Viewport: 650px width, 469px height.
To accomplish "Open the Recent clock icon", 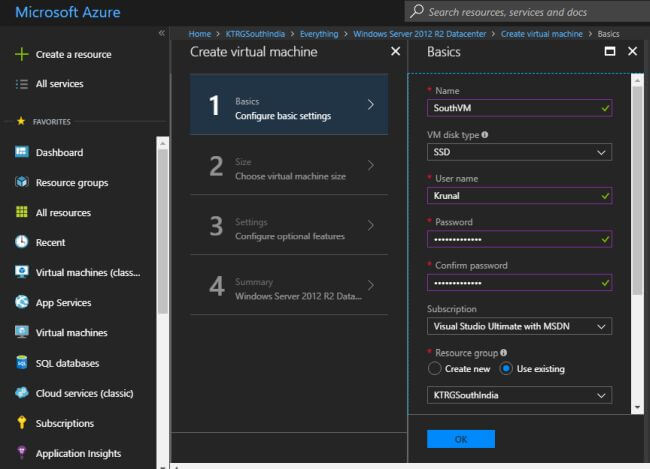I will (x=22, y=242).
